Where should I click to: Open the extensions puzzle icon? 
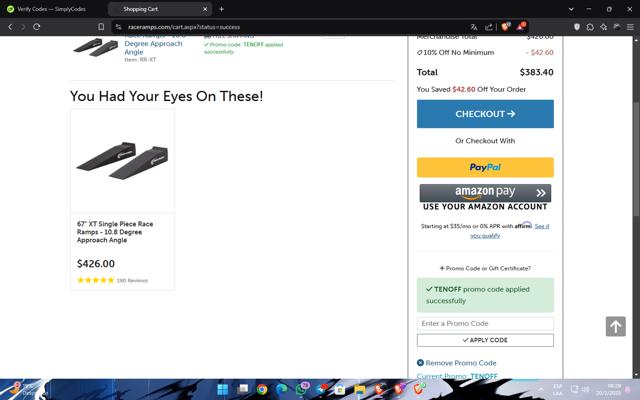point(590,27)
